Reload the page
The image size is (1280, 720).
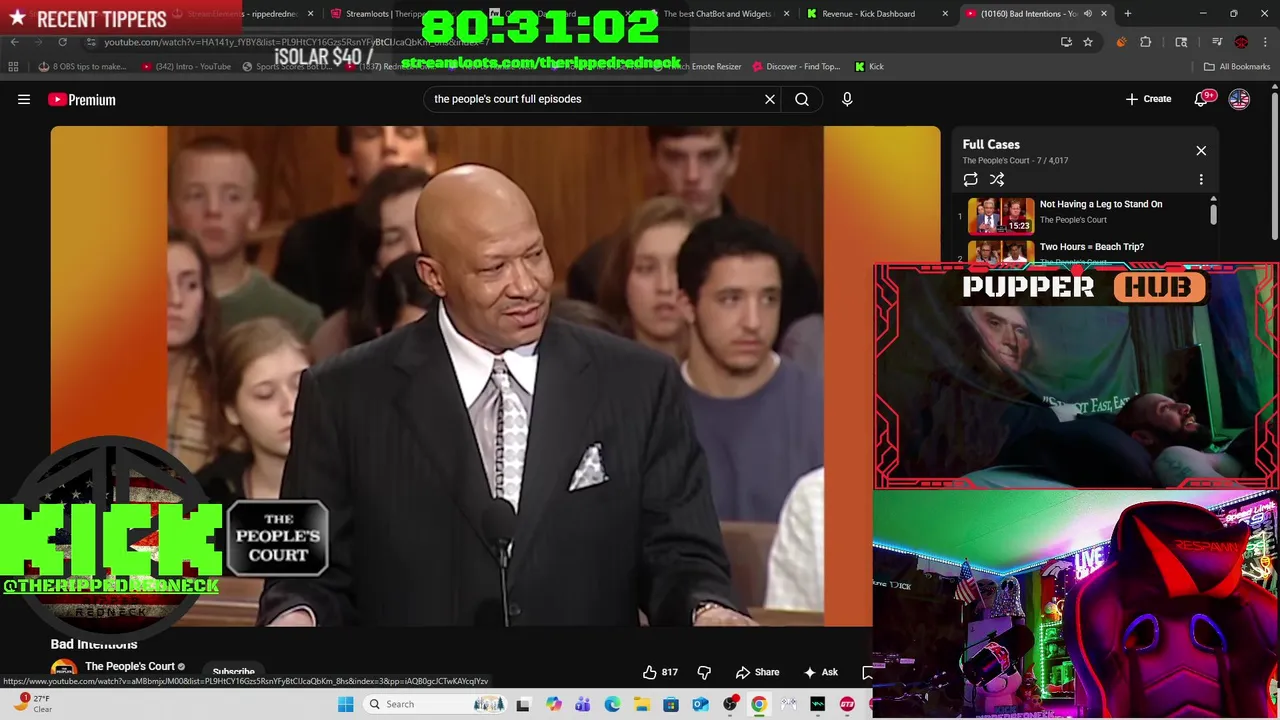point(62,42)
